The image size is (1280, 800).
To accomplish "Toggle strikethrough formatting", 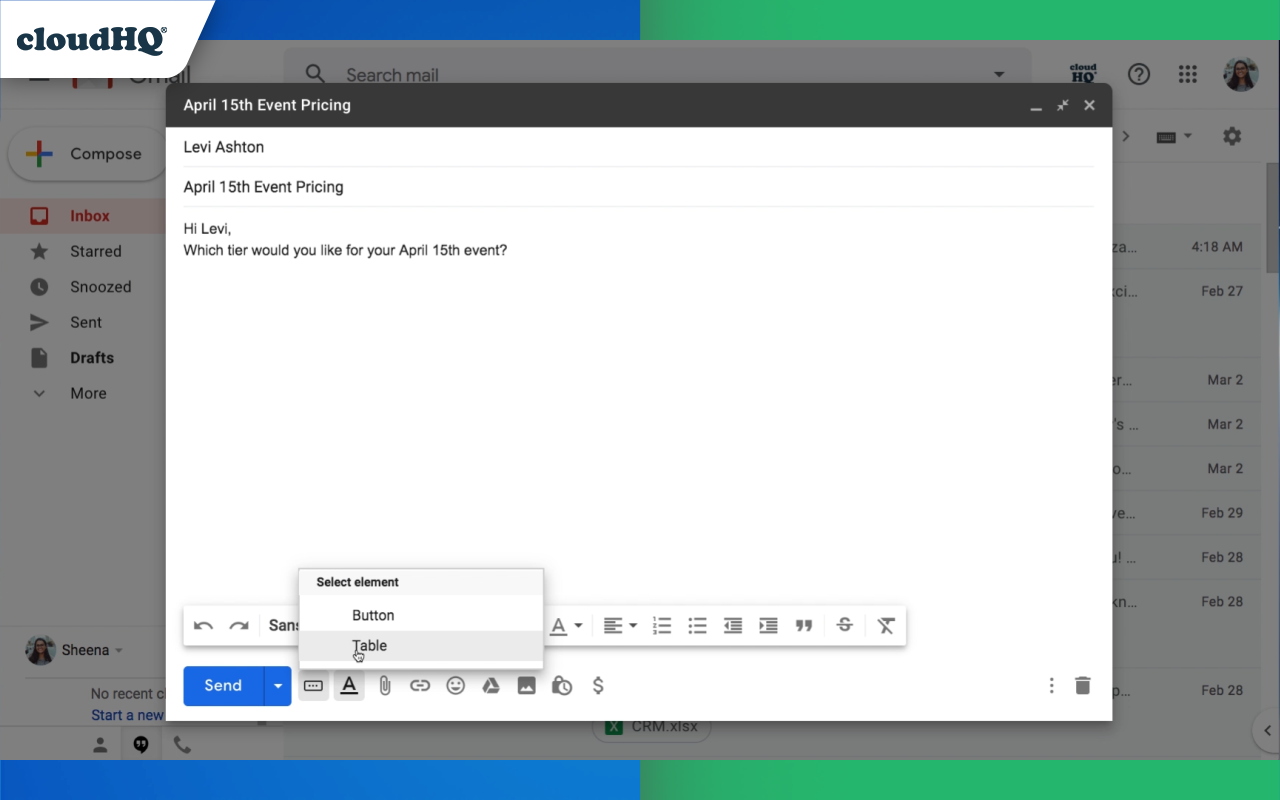I will pyautogui.click(x=844, y=625).
